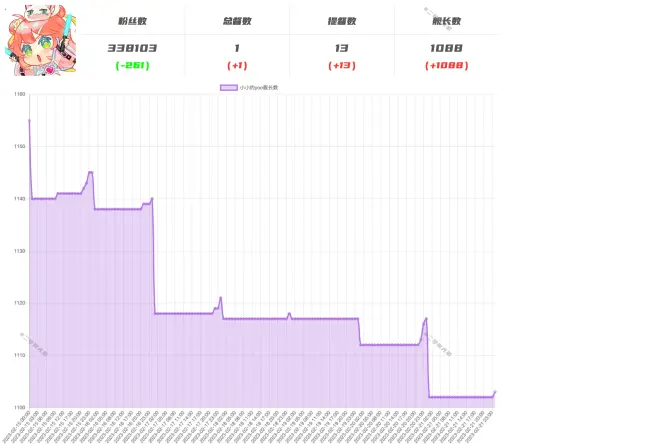Click the follower count 338103
Screen dimensions: 660x444
(x=132, y=48)
